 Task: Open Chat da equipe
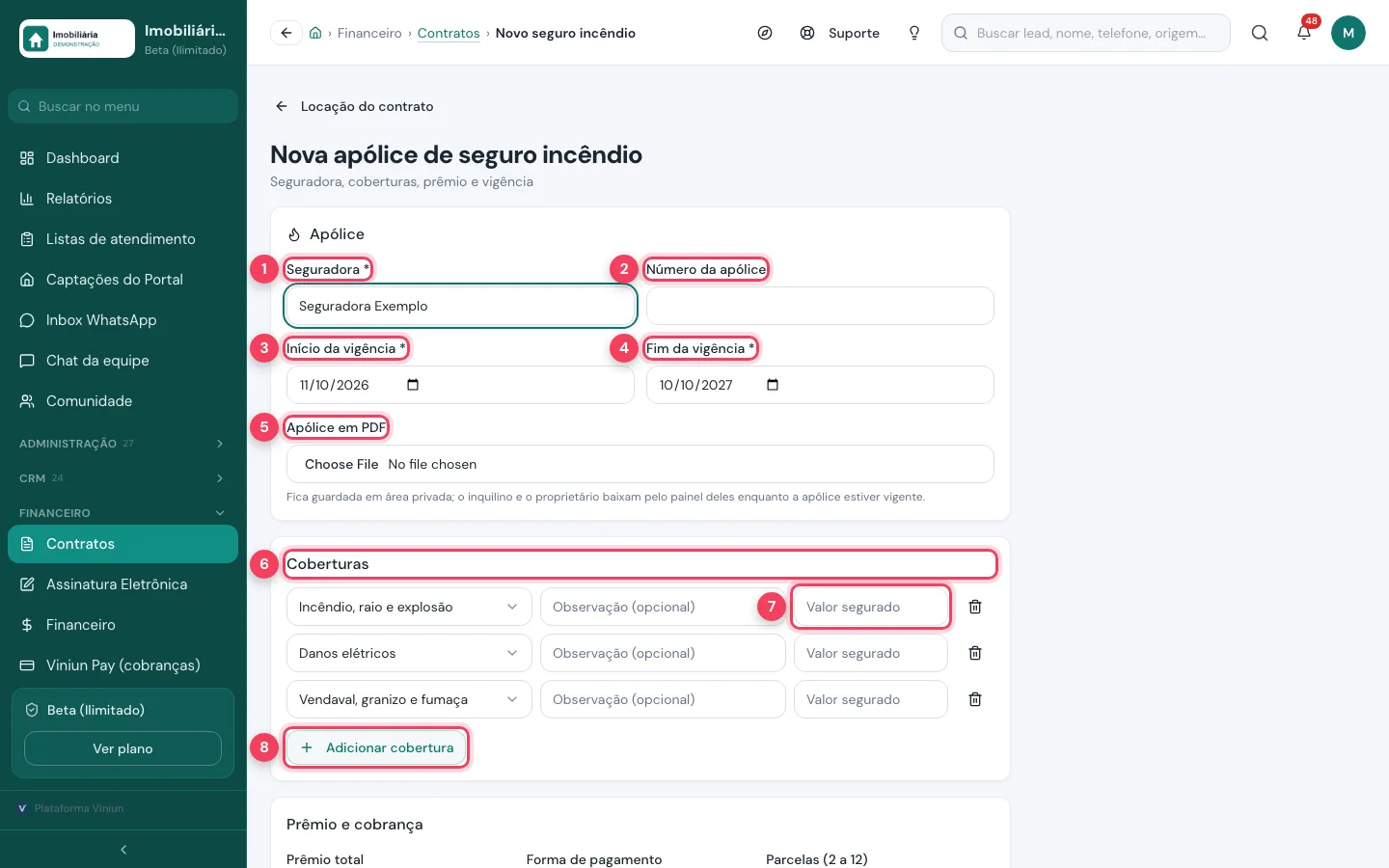tap(123, 361)
